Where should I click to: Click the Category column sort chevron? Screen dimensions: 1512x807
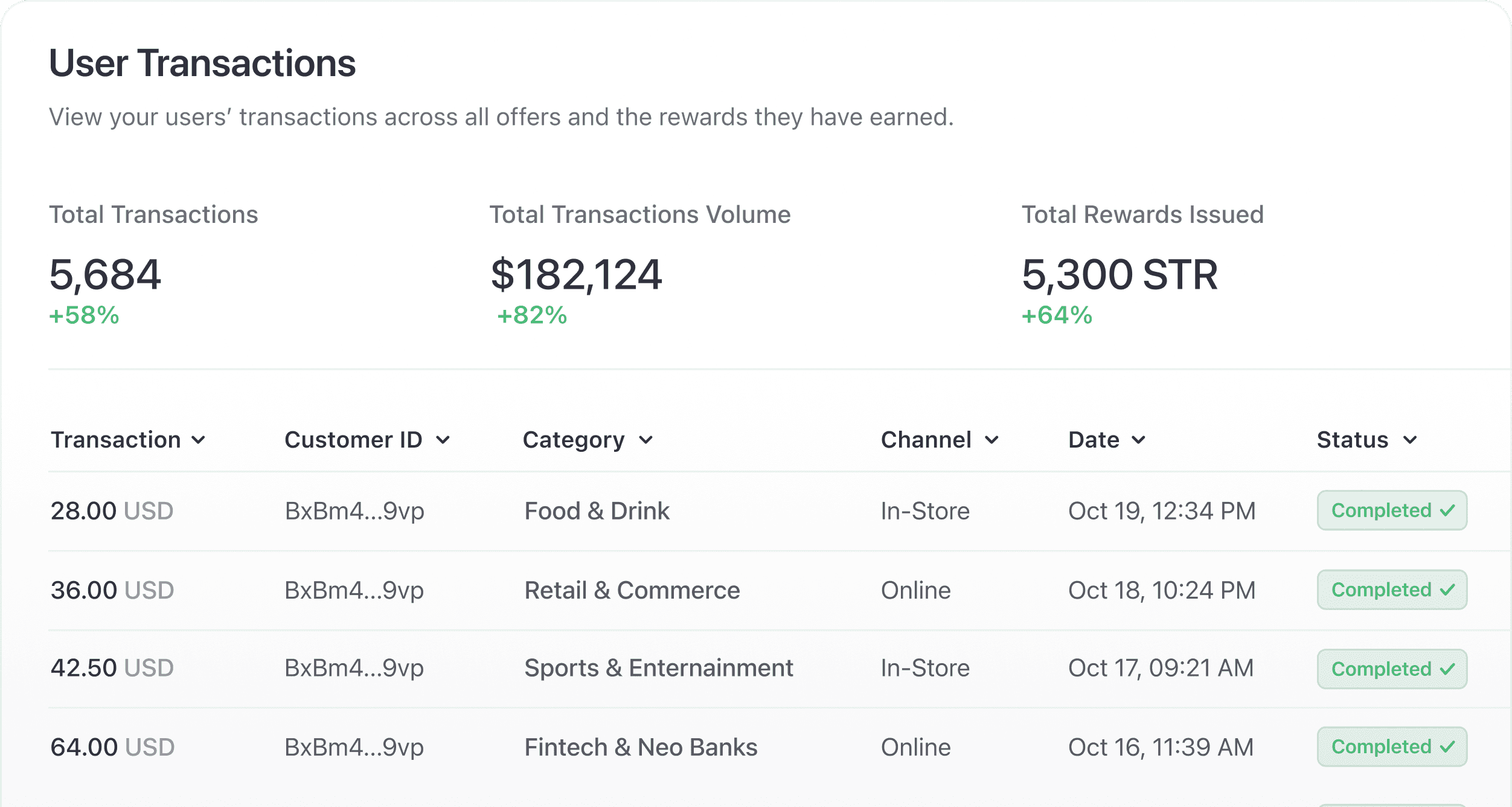[645, 440]
